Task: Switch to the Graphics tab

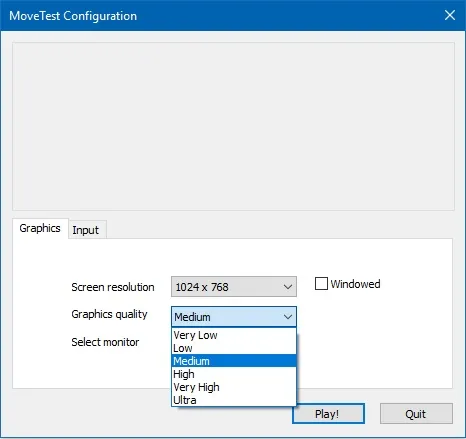Action: (40, 228)
